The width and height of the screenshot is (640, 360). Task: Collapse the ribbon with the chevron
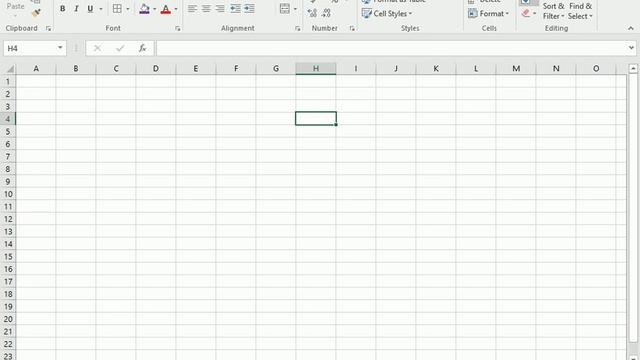tap(631, 28)
